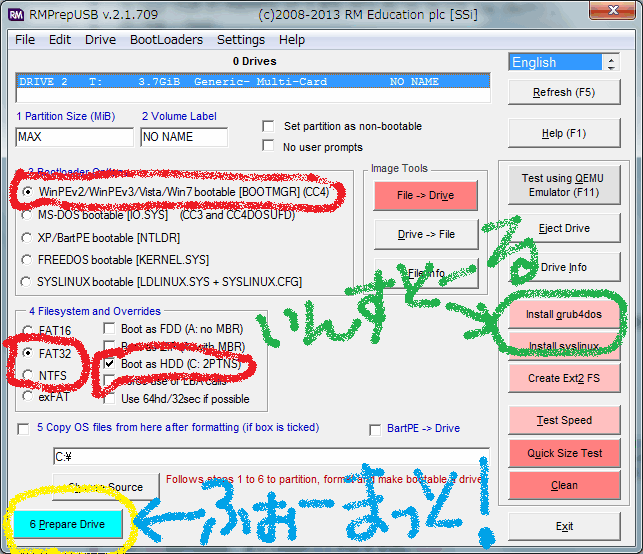Click the File Info button
The height and width of the screenshot is (554, 643).
426,273
